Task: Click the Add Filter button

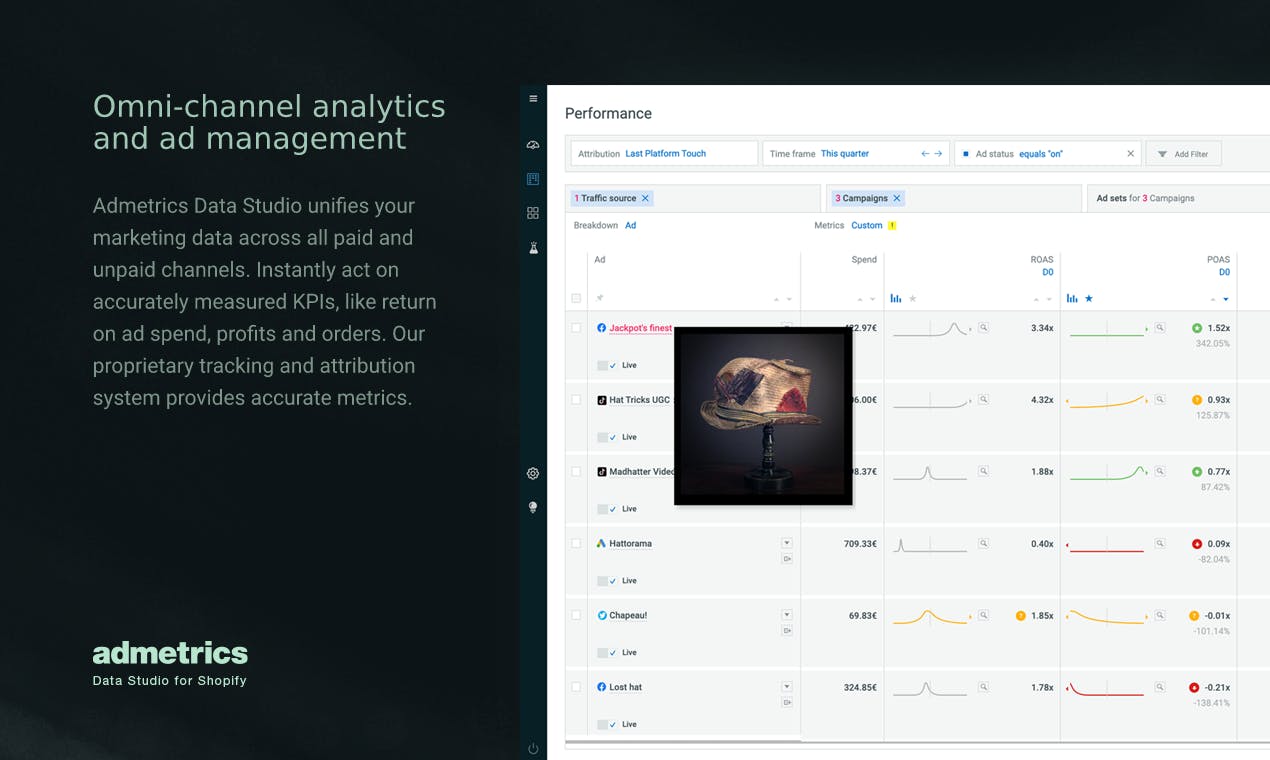Action: [1183, 154]
